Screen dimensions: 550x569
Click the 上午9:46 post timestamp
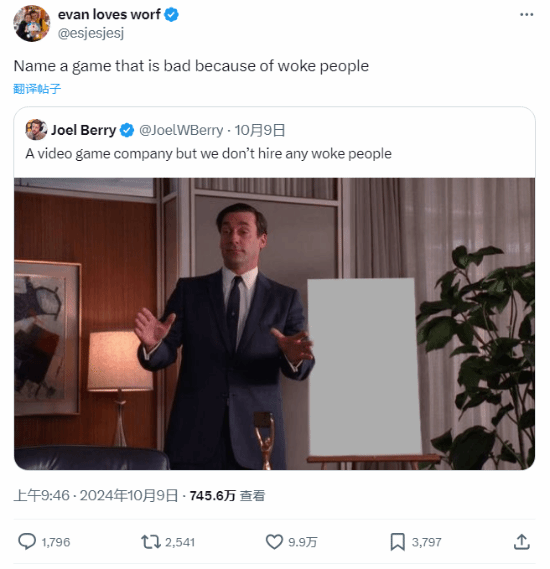41,495
